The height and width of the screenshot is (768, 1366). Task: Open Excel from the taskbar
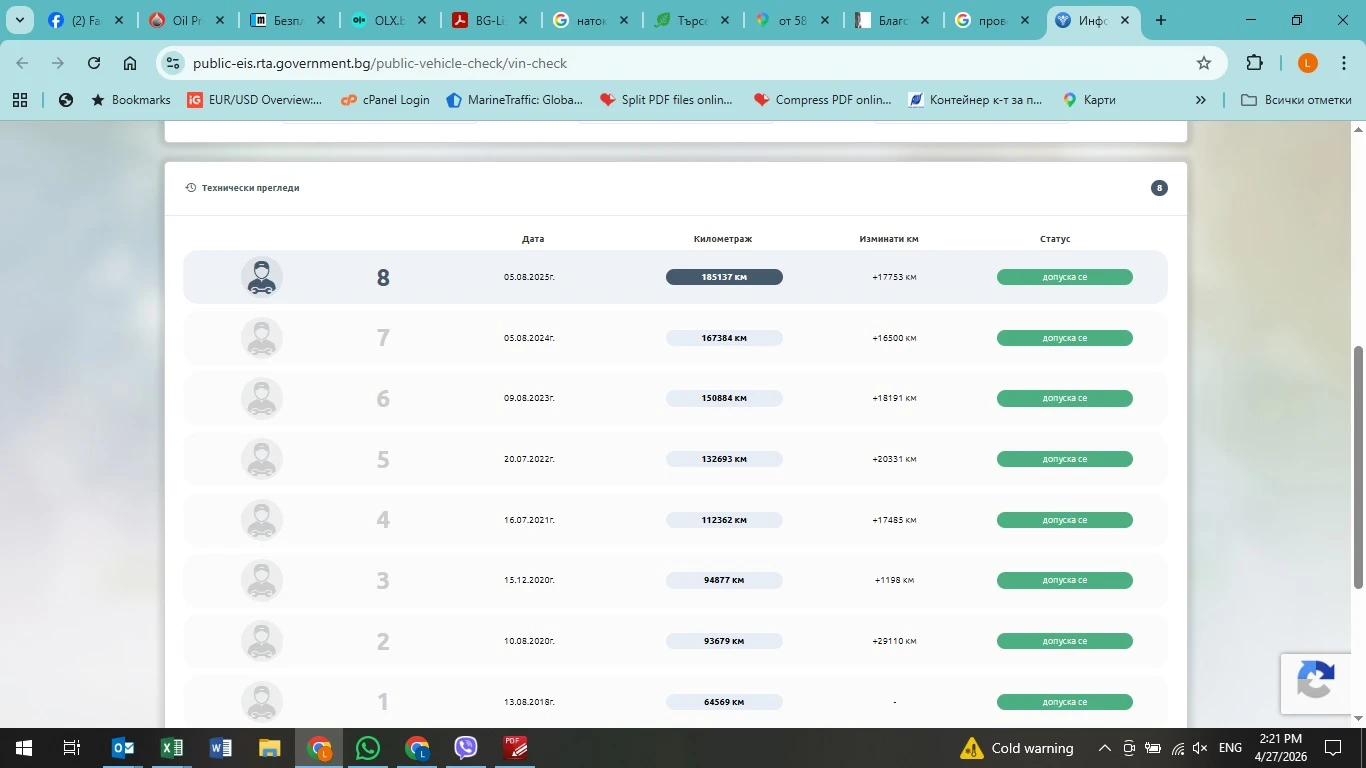[x=172, y=748]
